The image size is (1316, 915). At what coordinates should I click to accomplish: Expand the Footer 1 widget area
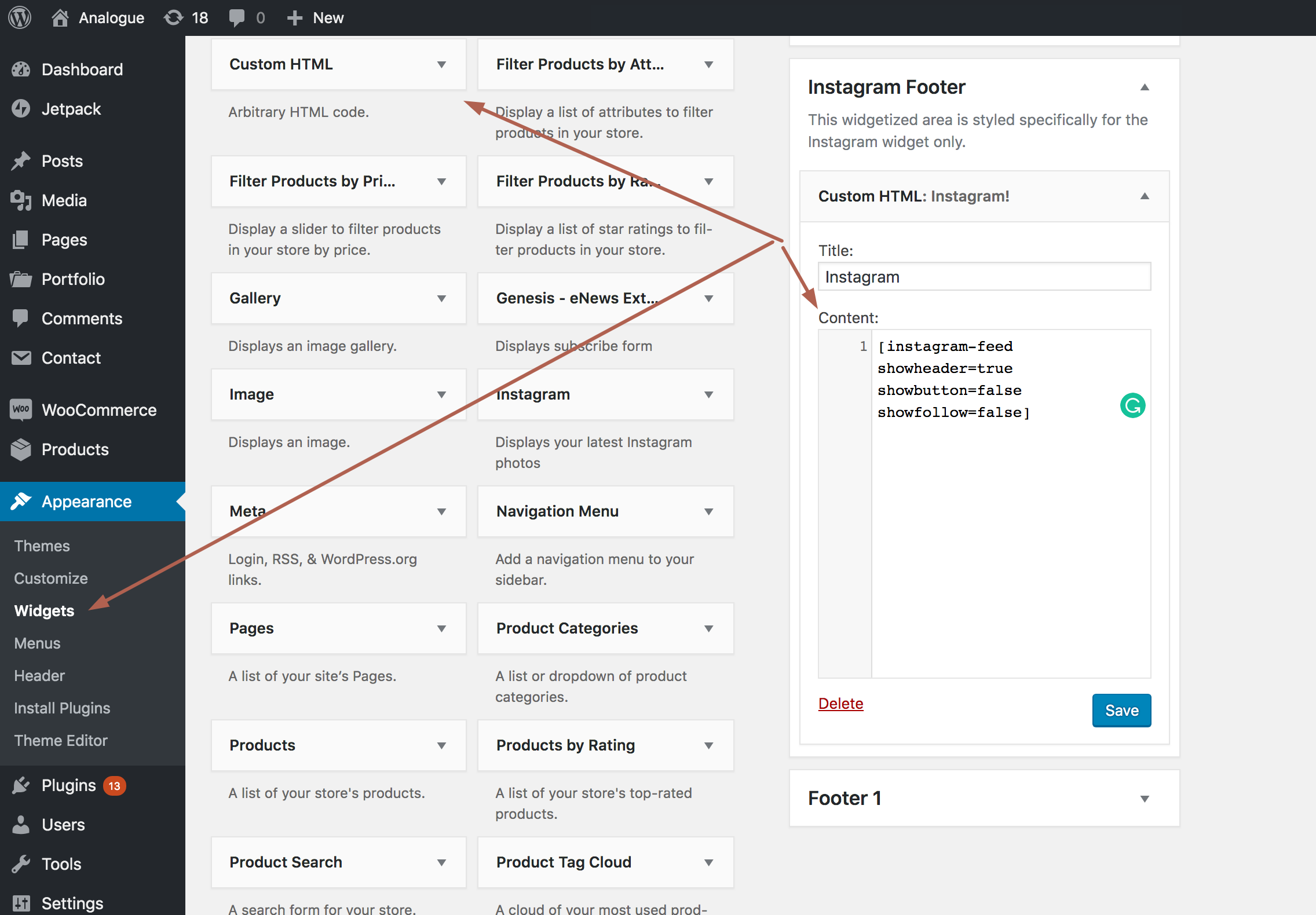(x=1145, y=799)
